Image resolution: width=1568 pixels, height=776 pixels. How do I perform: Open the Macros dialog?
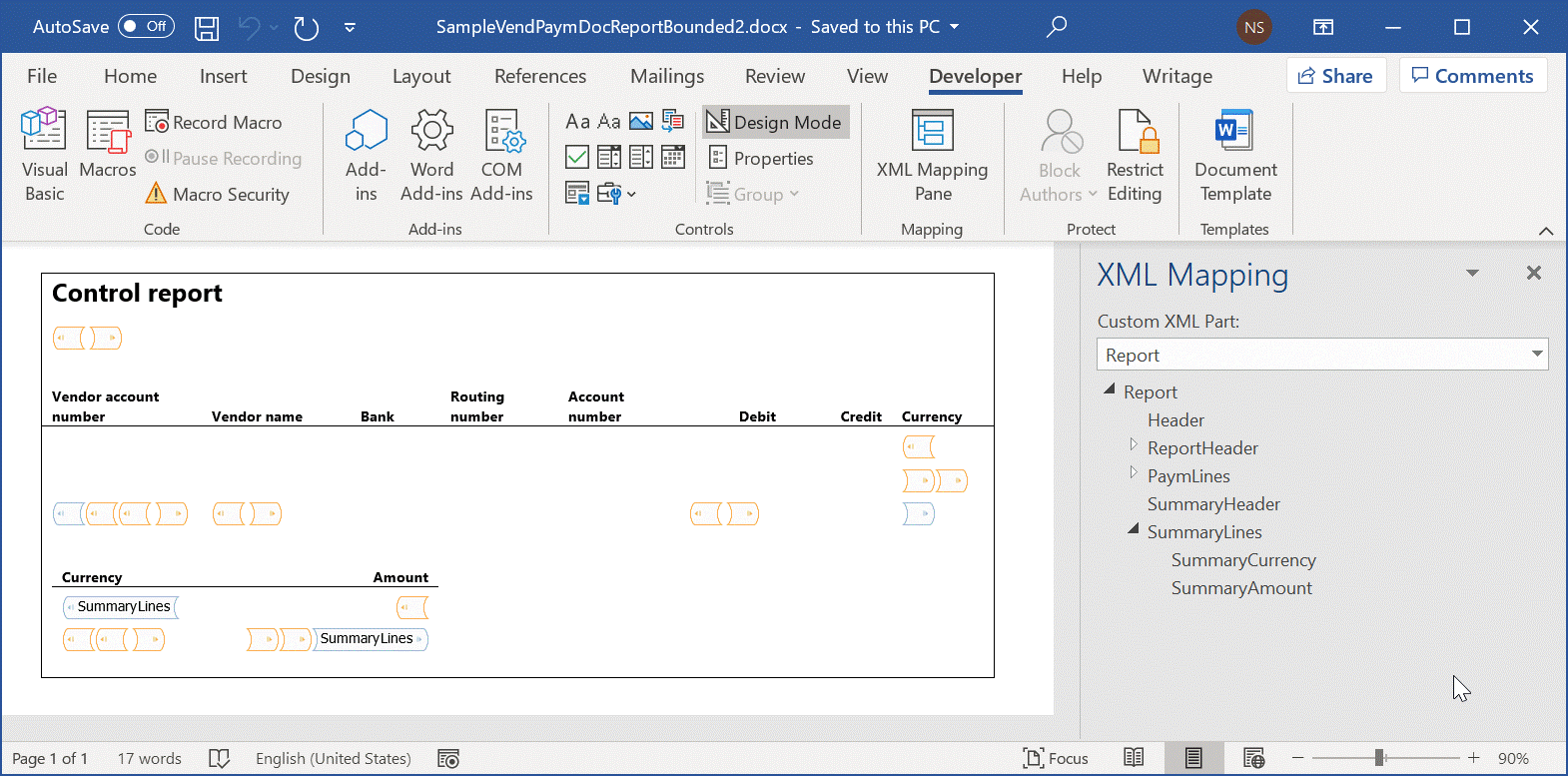pos(108,146)
